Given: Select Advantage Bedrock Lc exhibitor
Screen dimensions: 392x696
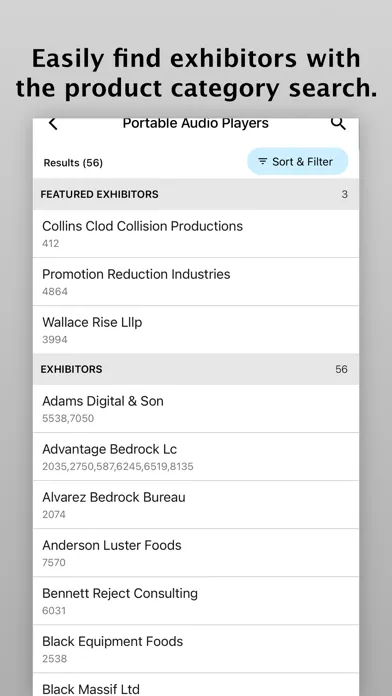Looking at the screenshot, I should [x=196, y=456].
